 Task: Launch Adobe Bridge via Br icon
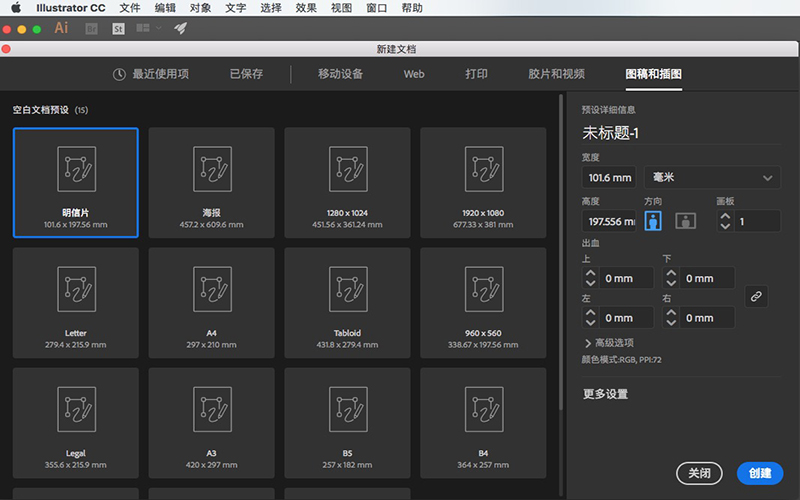[91, 29]
